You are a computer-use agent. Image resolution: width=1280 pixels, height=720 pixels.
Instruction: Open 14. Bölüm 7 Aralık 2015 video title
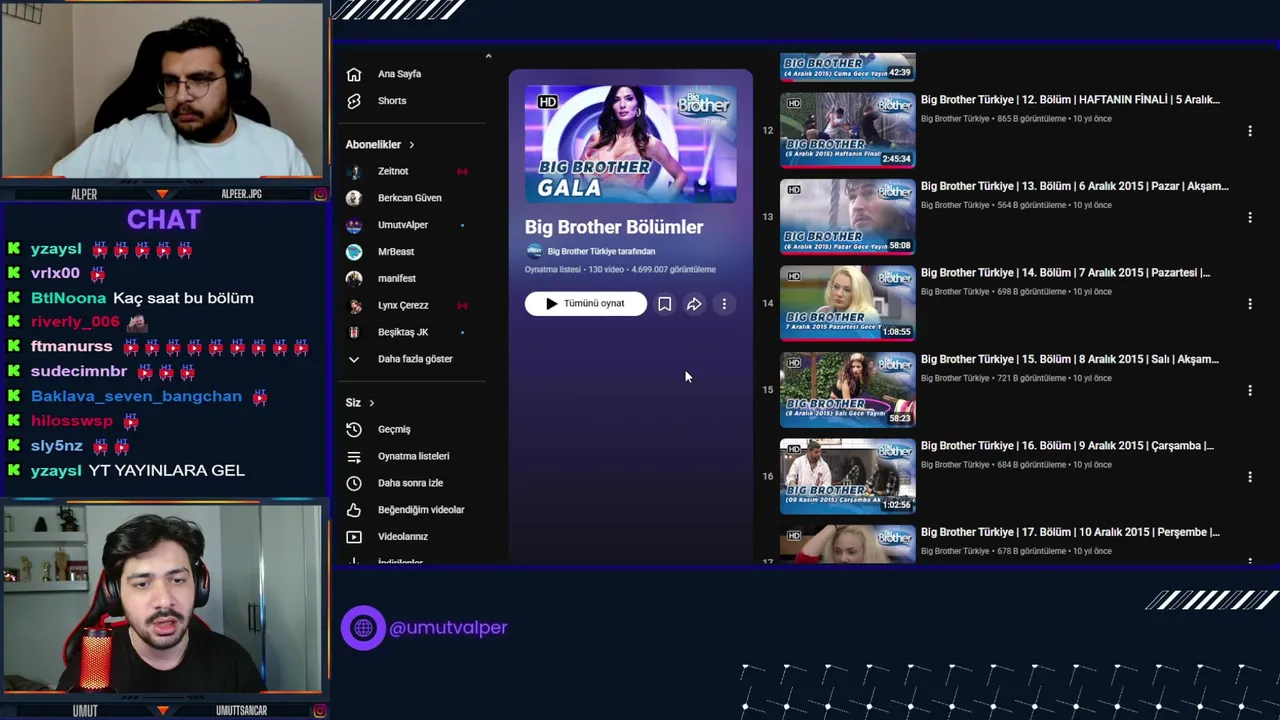(1065, 272)
